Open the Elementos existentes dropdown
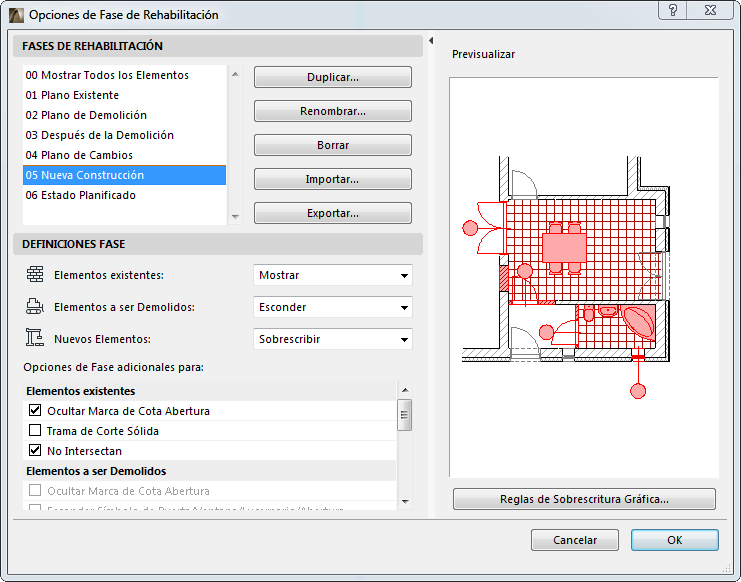Image resolution: width=741 pixels, height=582 pixels. [x=333, y=275]
